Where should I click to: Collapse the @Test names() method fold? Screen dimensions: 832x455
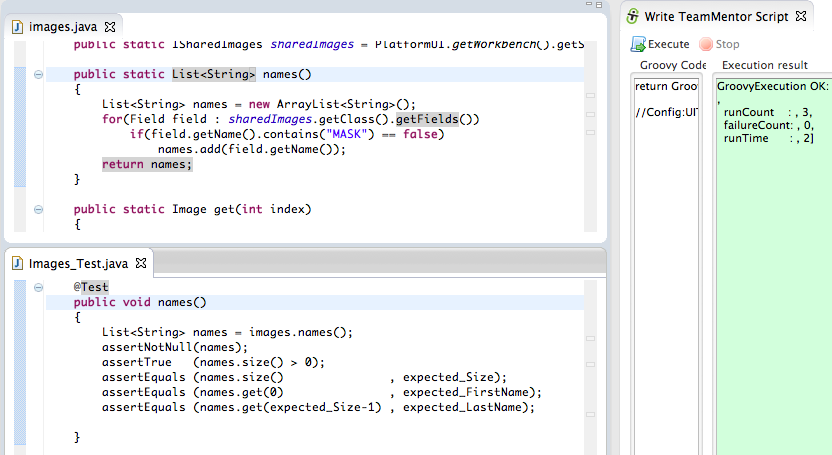click(38, 287)
